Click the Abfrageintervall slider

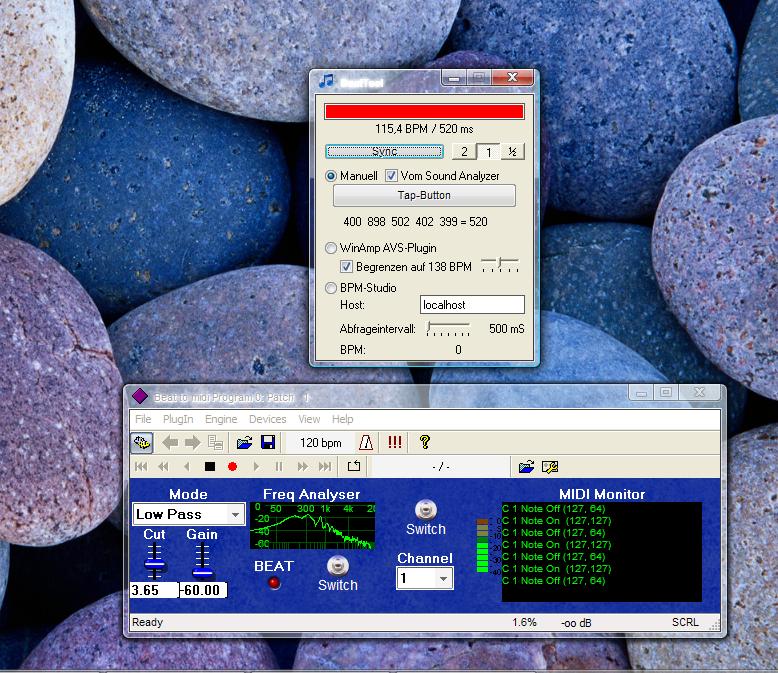448,329
